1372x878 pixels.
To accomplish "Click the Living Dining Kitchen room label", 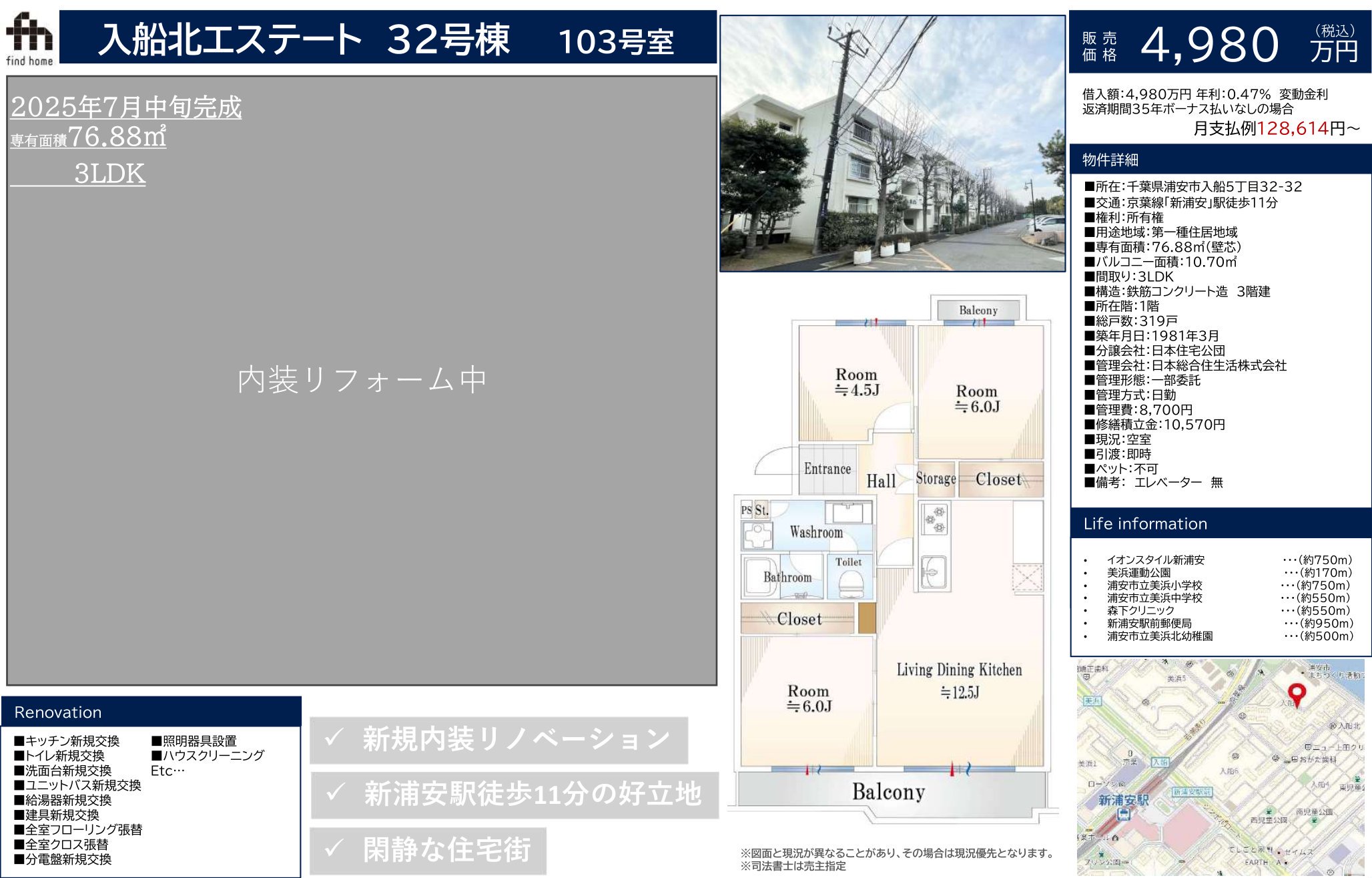I will click(958, 670).
